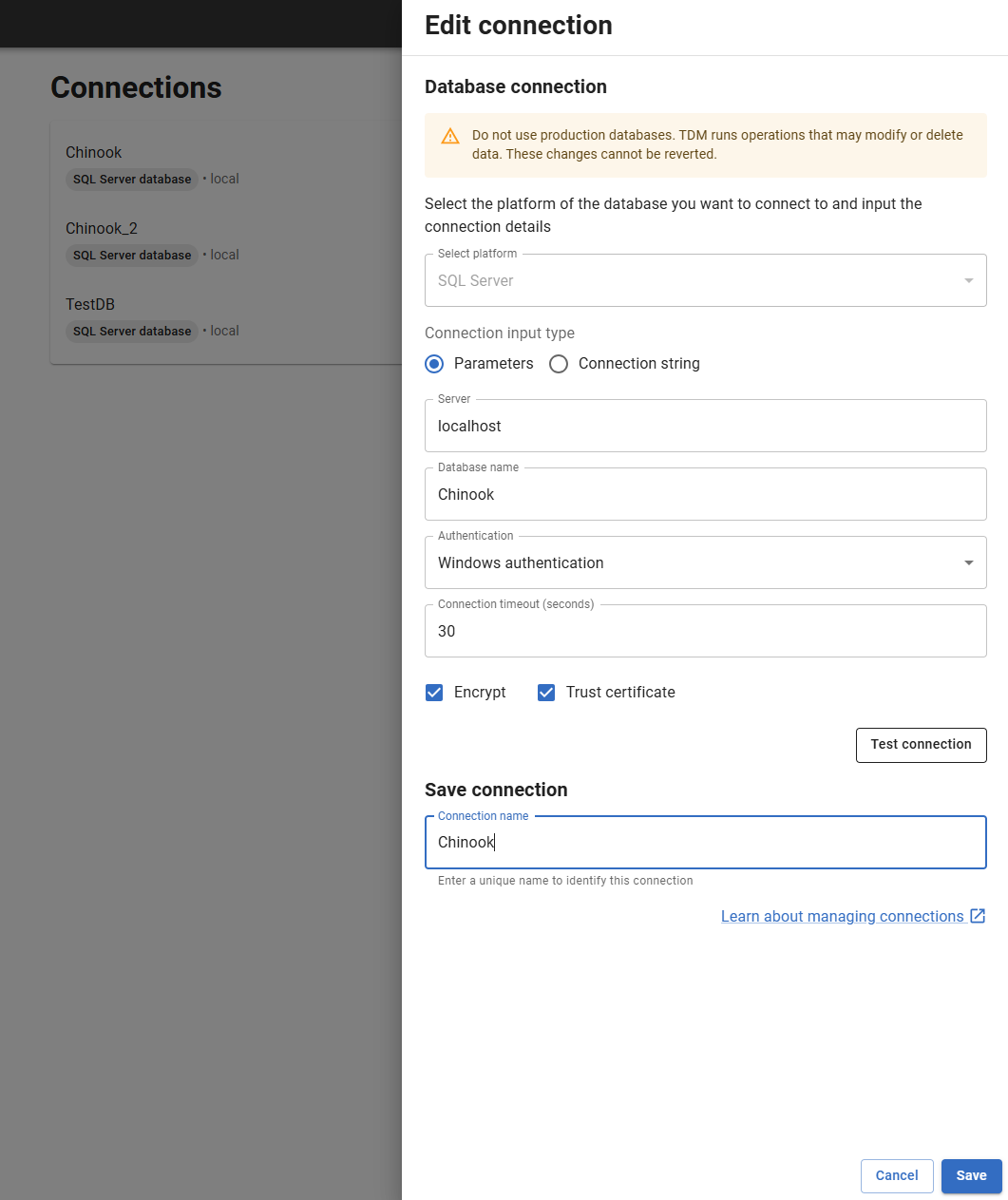Toggle the Trust certificate checkbox
The image size is (1008, 1200).
click(546, 693)
